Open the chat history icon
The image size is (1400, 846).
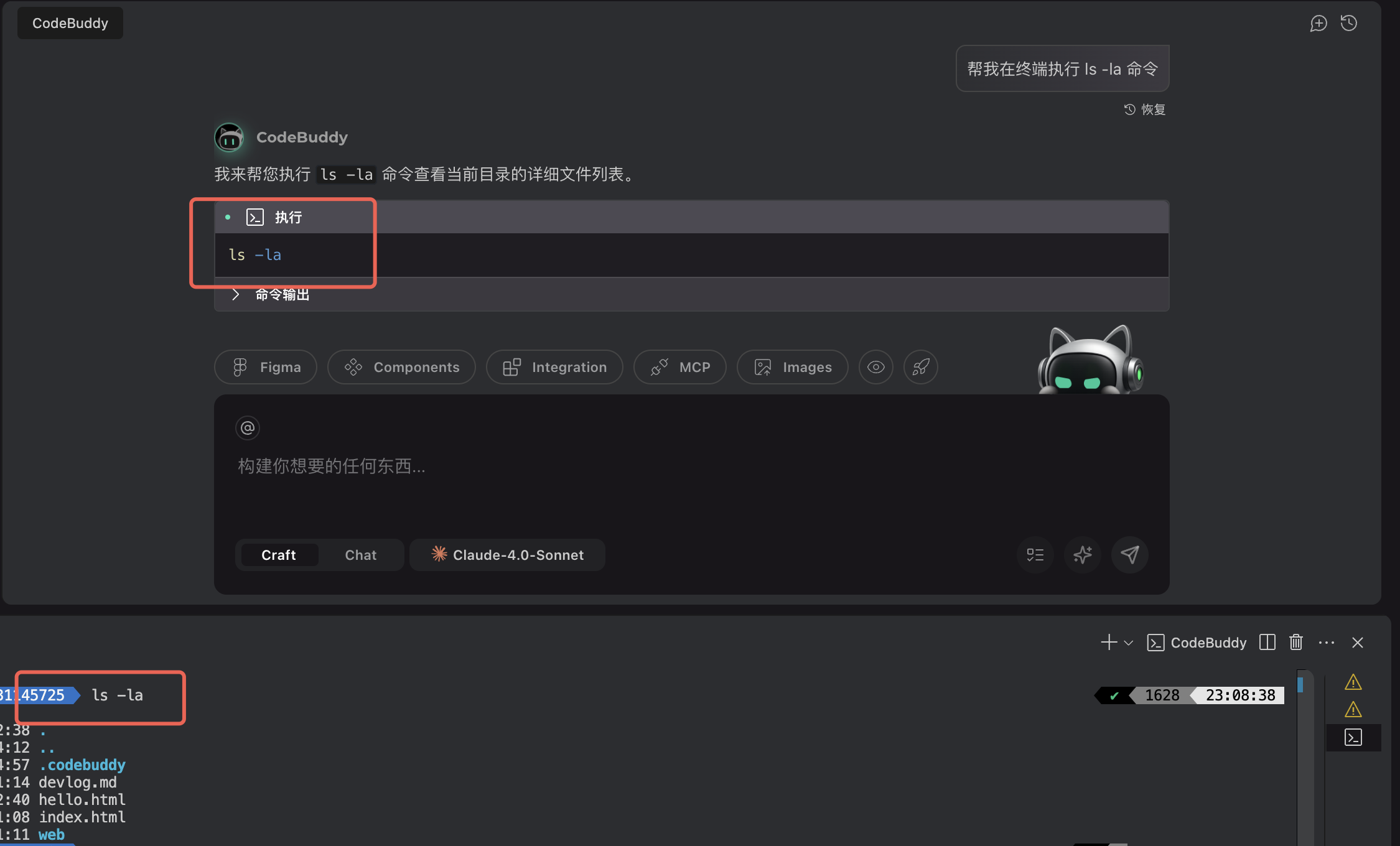(x=1348, y=24)
